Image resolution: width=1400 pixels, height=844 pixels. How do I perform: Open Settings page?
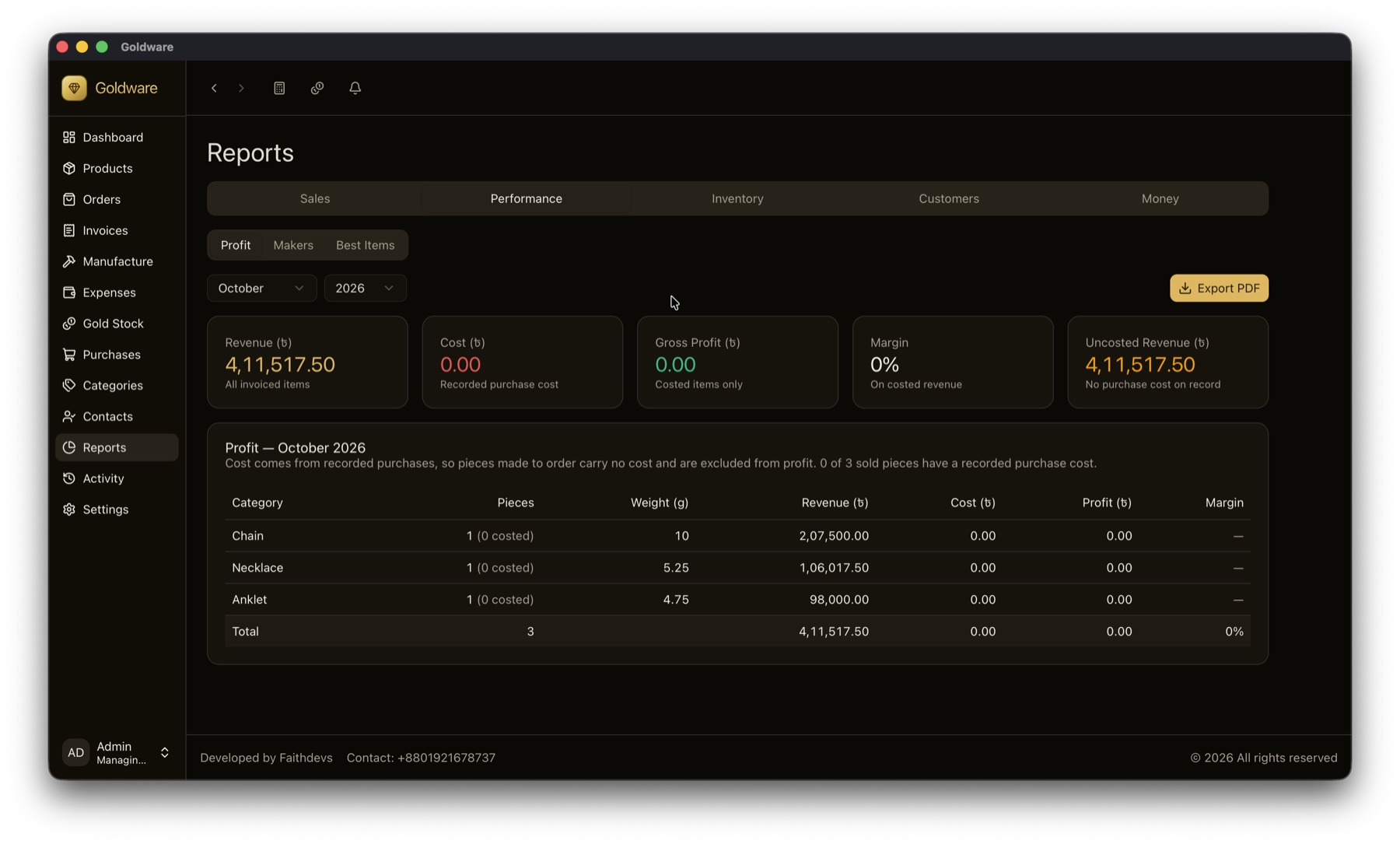117,510
